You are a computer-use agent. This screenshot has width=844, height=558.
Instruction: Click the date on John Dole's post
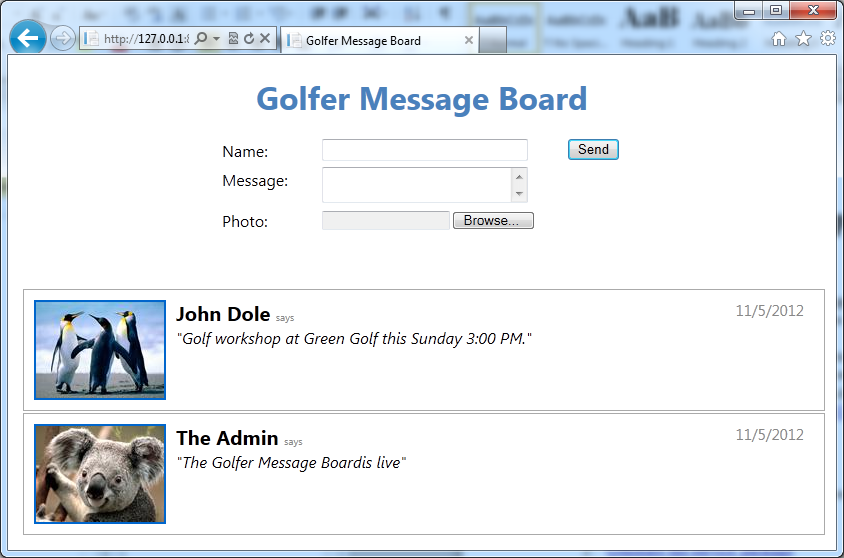[770, 311]
